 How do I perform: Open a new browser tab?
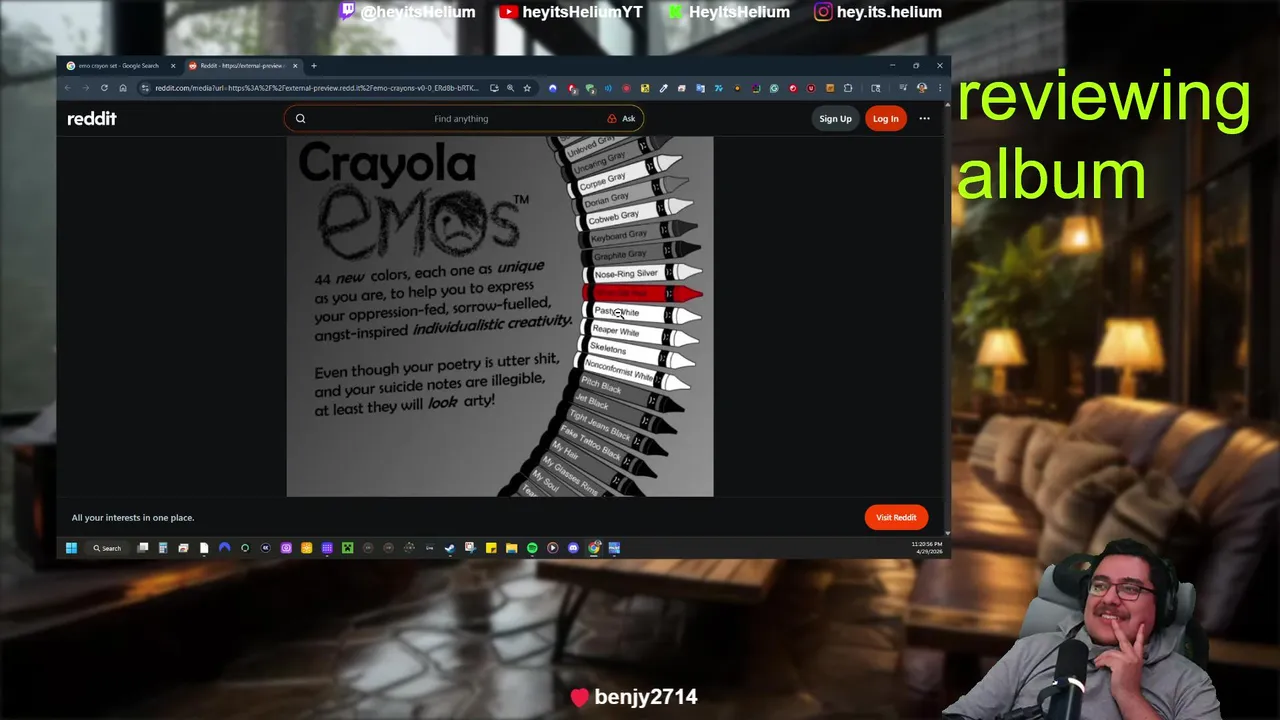pos(314,66)
